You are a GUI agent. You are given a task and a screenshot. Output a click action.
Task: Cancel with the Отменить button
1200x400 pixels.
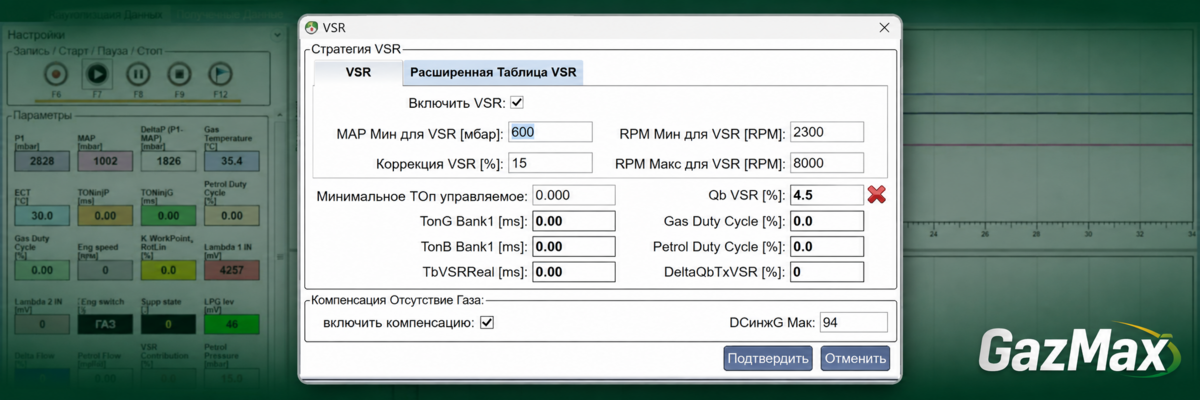tap(855, 358)
